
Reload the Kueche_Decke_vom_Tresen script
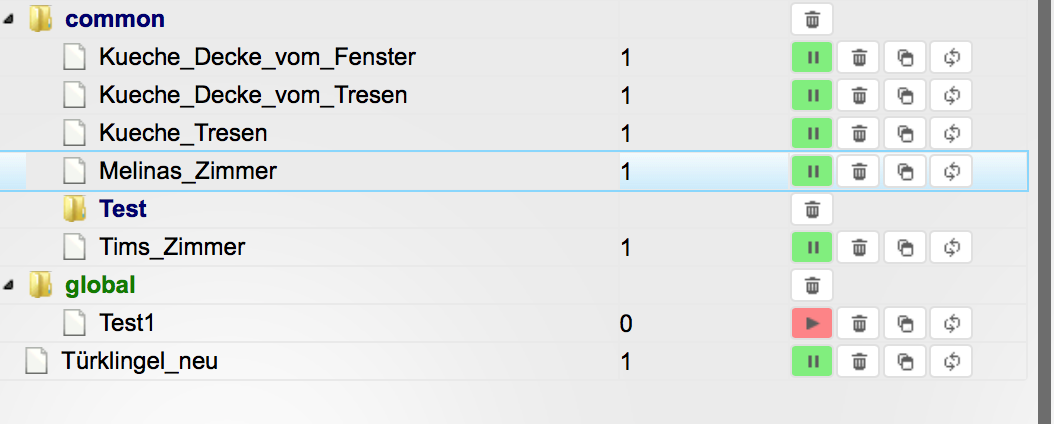tap(951, 96)
